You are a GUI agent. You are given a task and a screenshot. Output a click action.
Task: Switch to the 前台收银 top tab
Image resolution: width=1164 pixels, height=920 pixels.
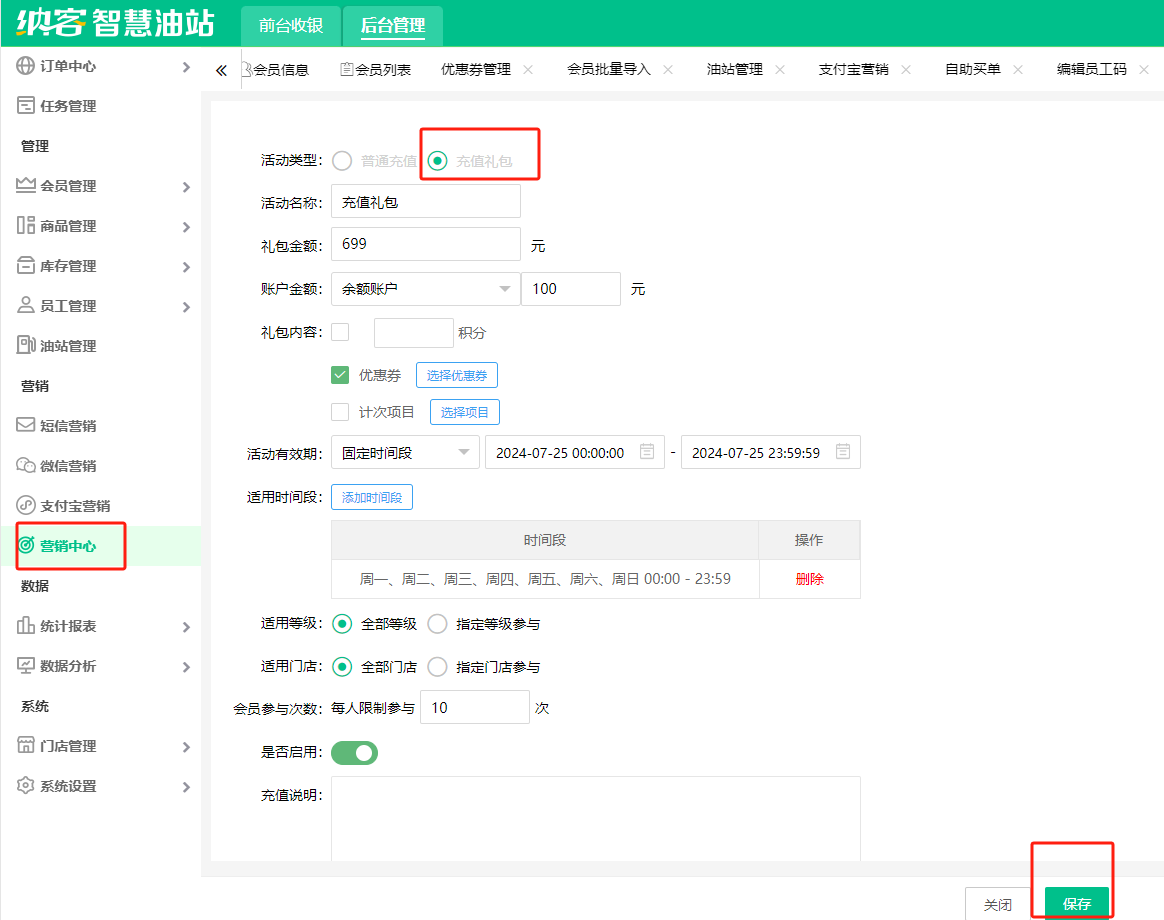(291, 26)
